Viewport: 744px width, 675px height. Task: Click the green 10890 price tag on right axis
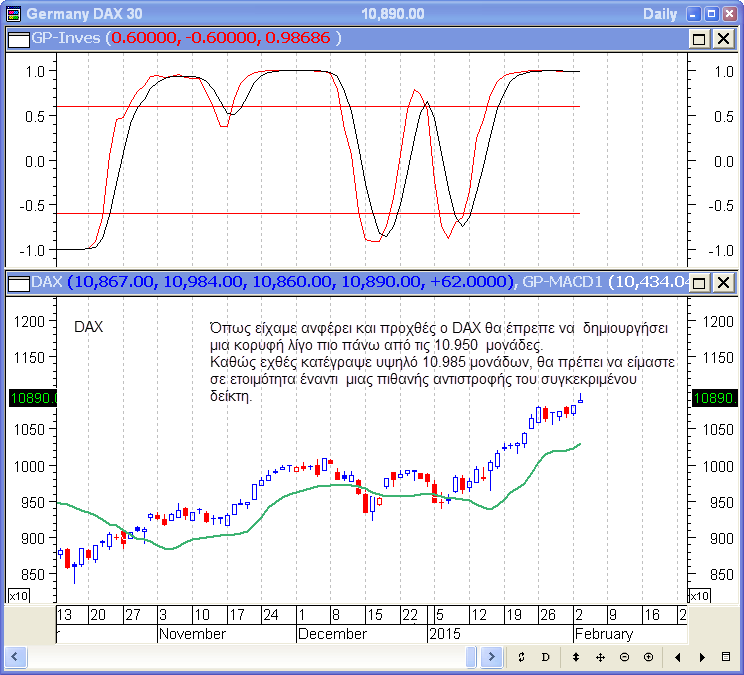coord(715,398)
